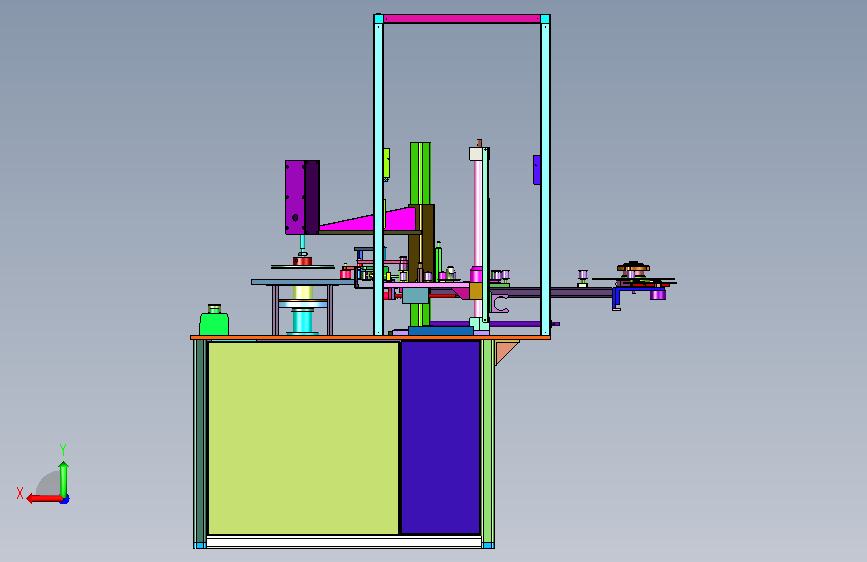Select the lime green block on left post
Screen dimensions: 867x562
tap(387, 163)
